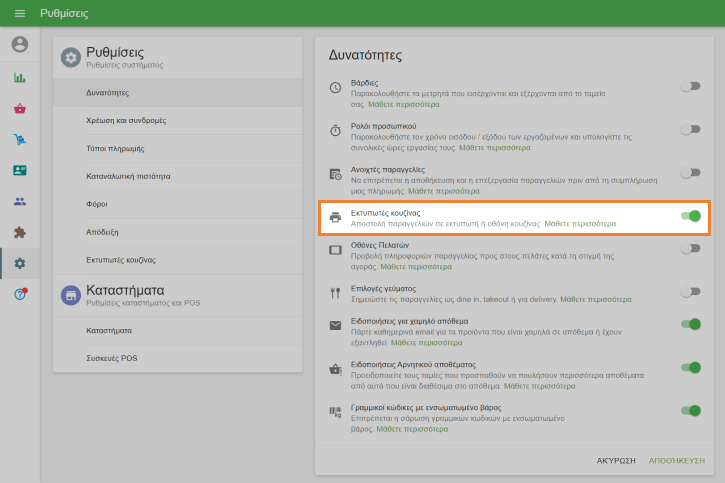Click the ΑΚΥΡΩΣΗ cancel button
This screenshot has height=483, width=725.
[616, 461]
